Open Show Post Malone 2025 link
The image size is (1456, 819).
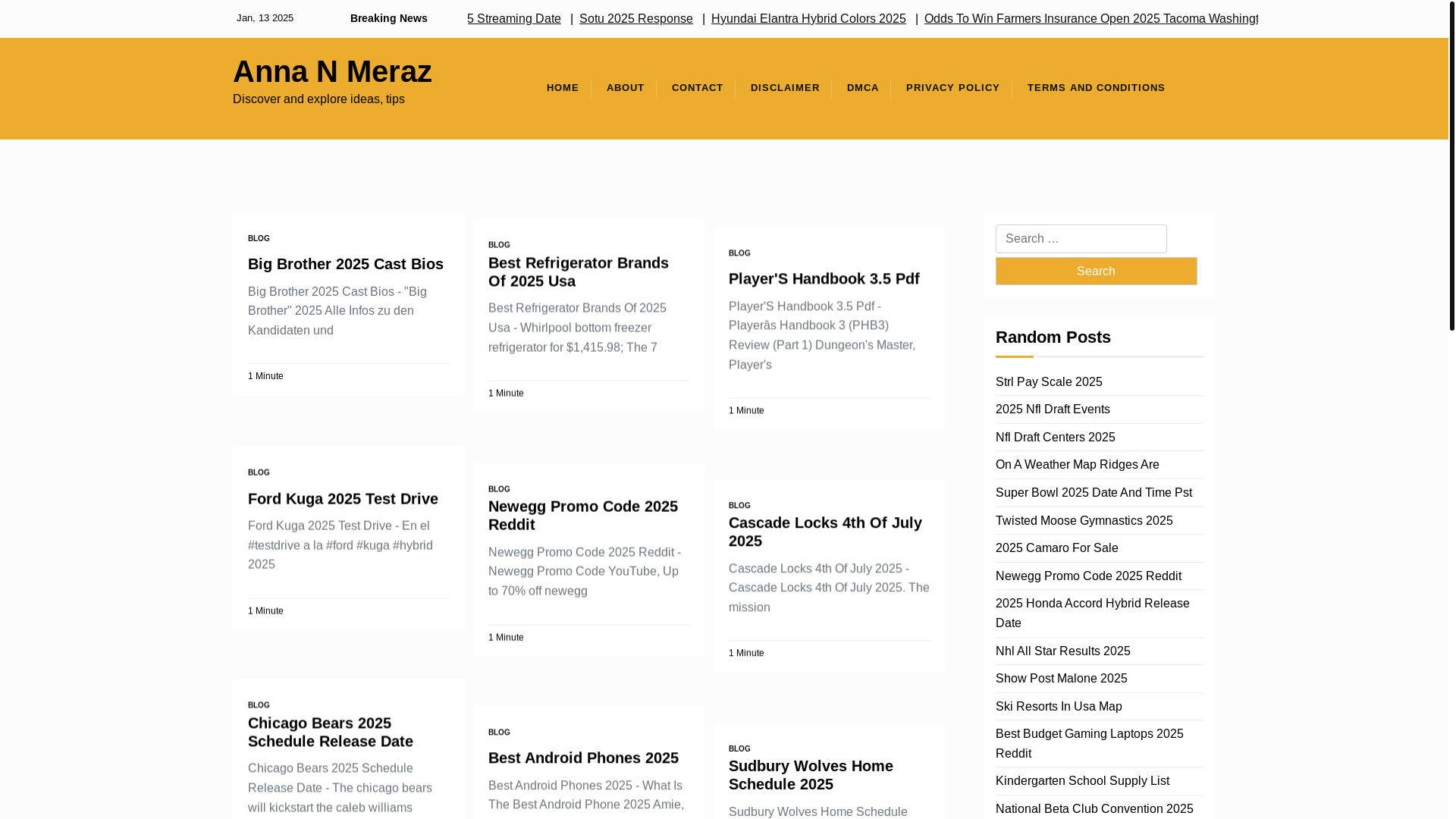1061,678
